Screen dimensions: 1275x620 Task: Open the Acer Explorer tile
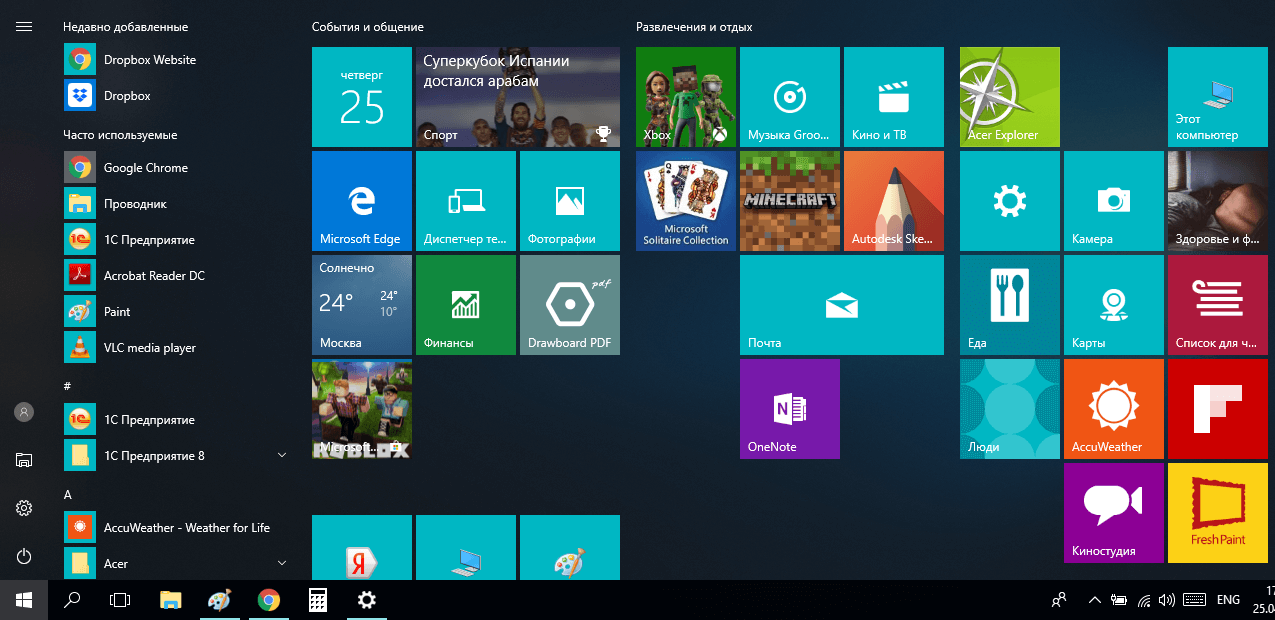(1009, 97)
